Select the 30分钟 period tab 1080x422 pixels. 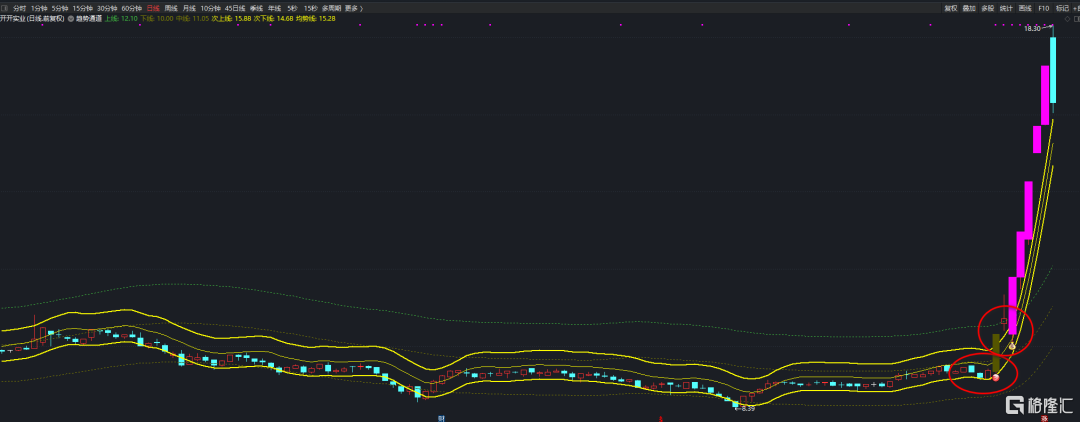point(107,8)
